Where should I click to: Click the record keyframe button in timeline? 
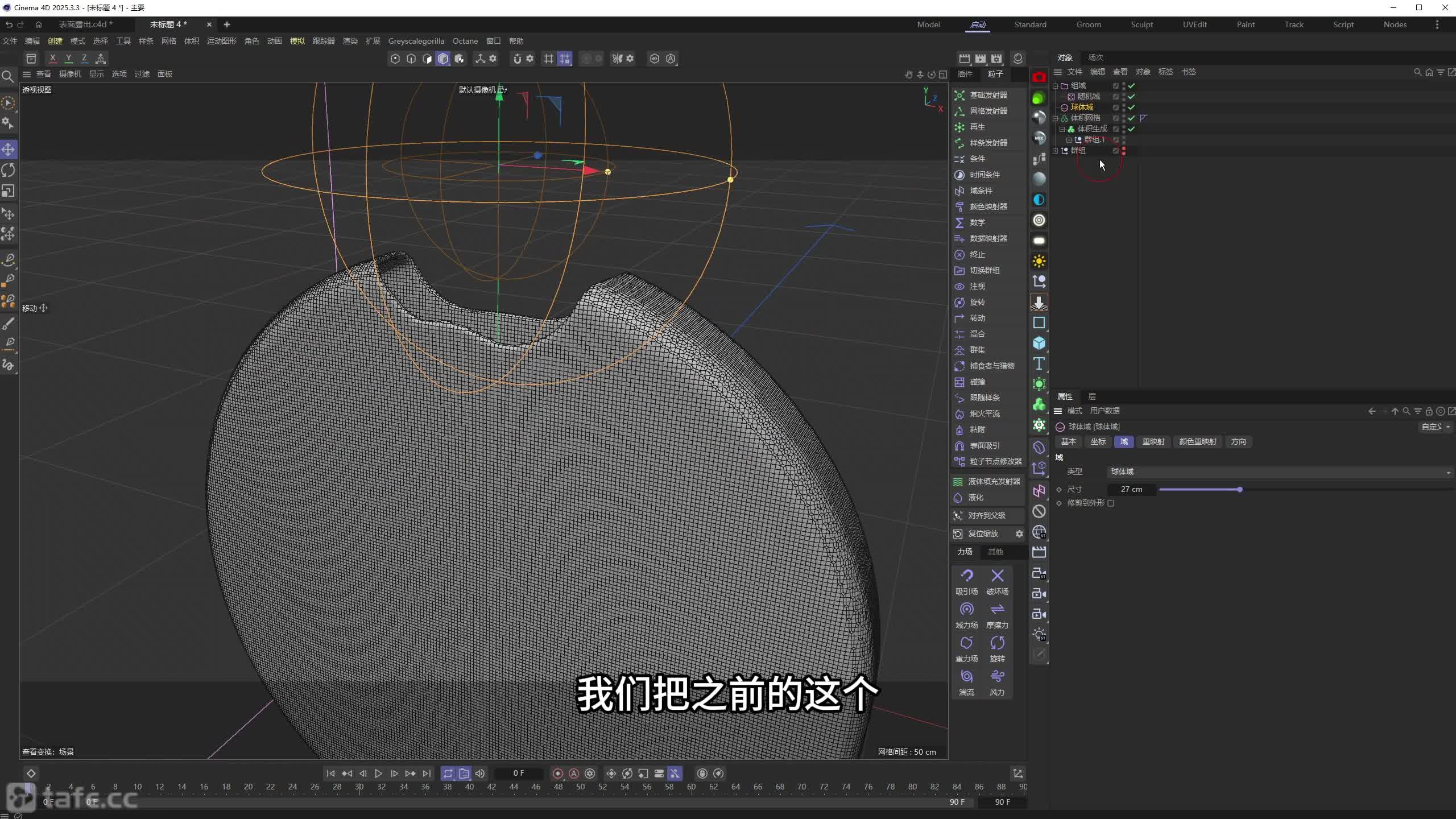pos(558,773)
